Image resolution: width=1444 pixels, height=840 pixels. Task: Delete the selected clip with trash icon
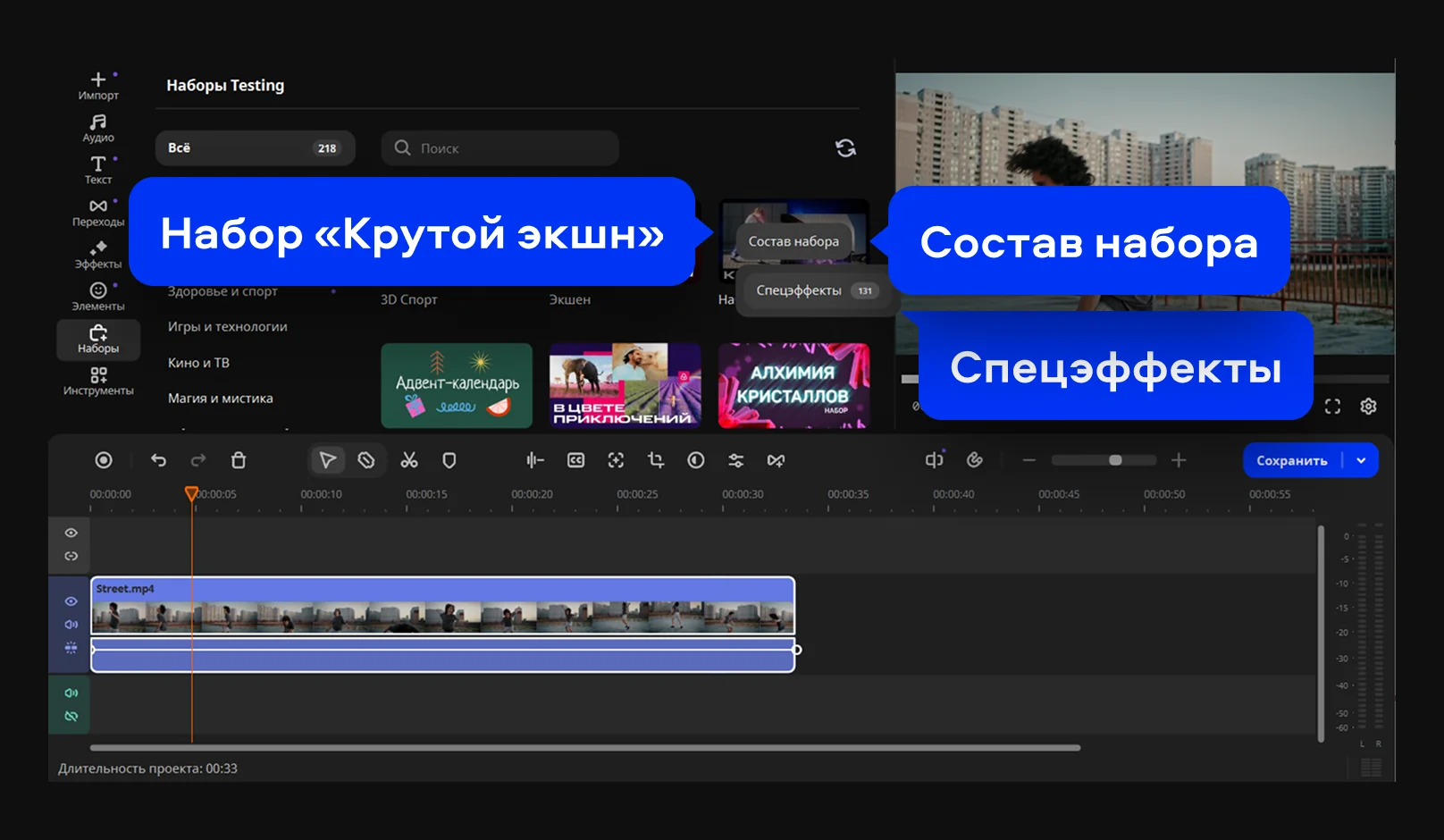point(239,460)
